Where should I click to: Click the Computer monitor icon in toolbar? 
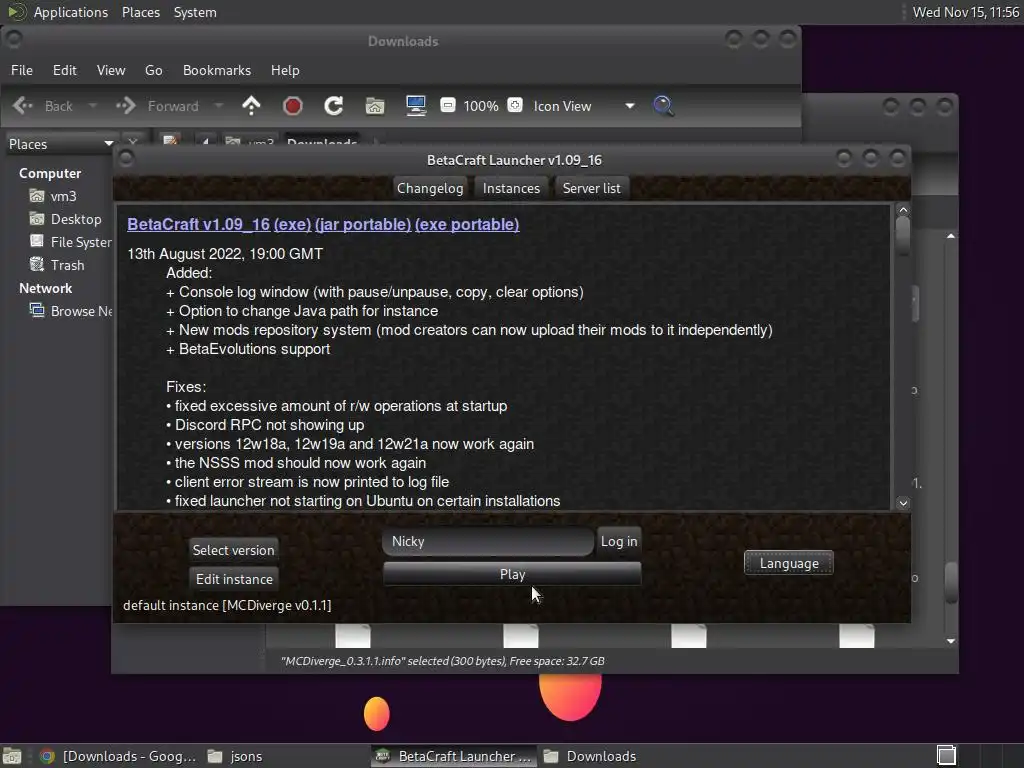[x=416, y=106]
